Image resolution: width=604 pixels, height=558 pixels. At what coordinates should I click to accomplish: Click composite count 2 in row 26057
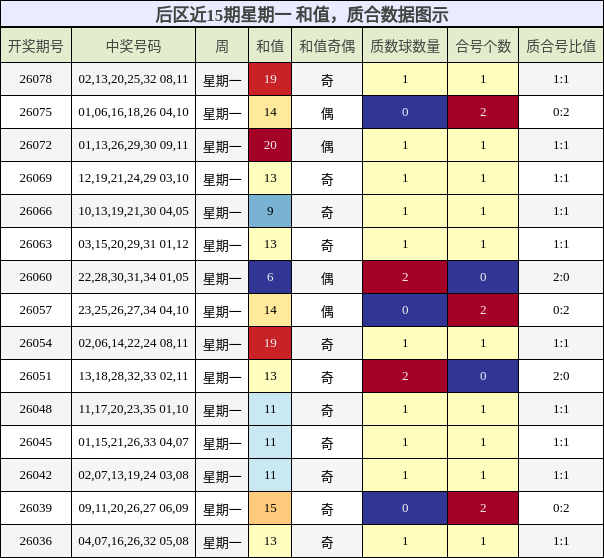click(483, 310)
